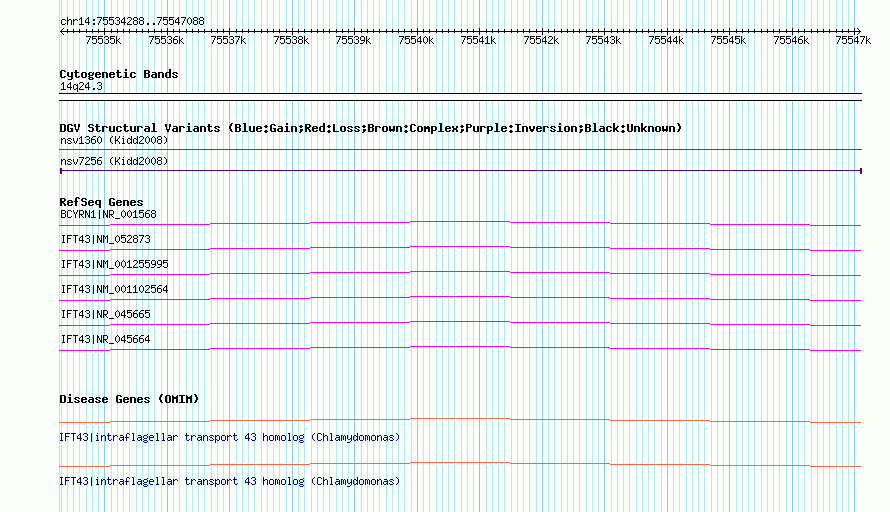This screenshot has height=512, width=890.
Task: Click ruler tick label 75536k
Action: (x=166, y=40)
